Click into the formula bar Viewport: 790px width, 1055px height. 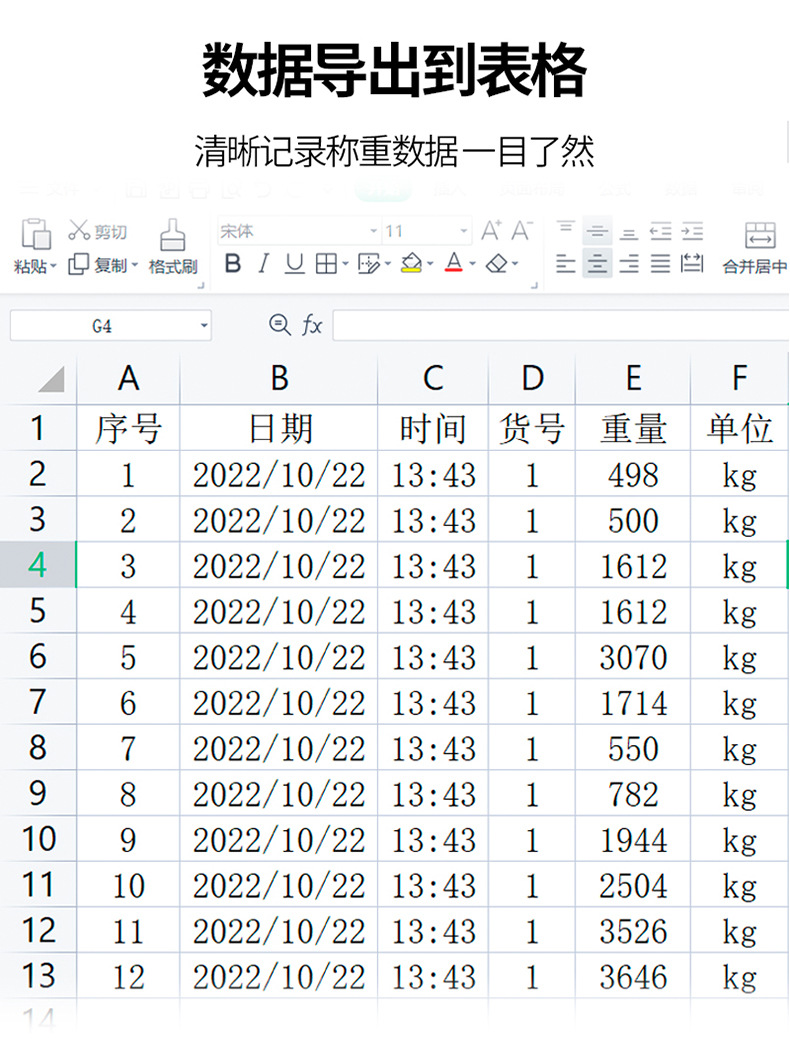(x=561, y=326)
